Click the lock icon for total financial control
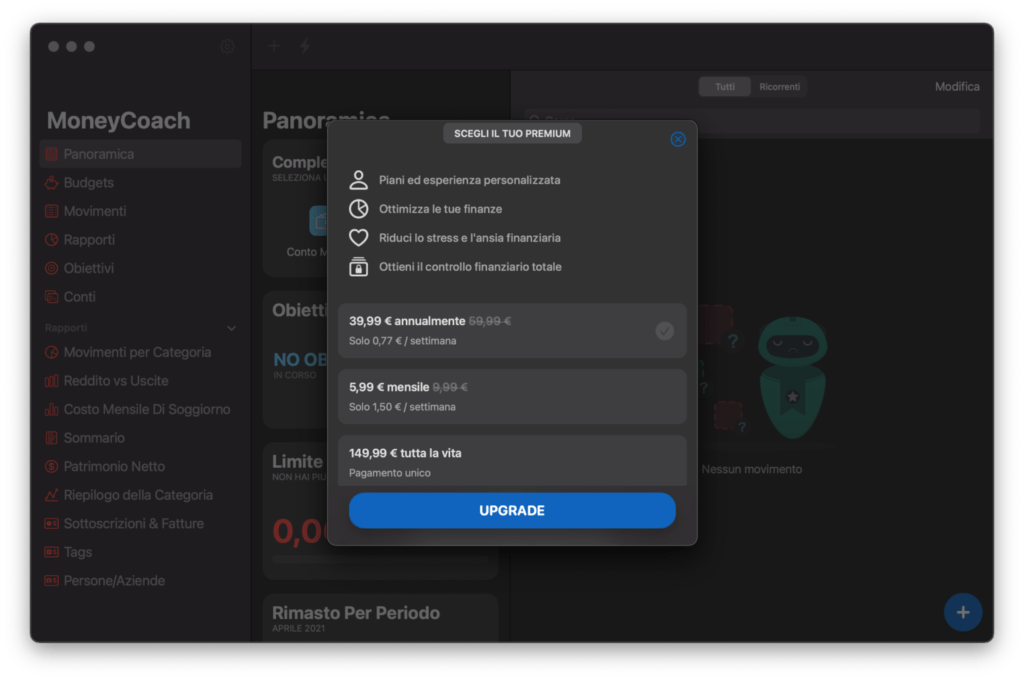Screen dimensions: 1024x680 click(358, 267)
